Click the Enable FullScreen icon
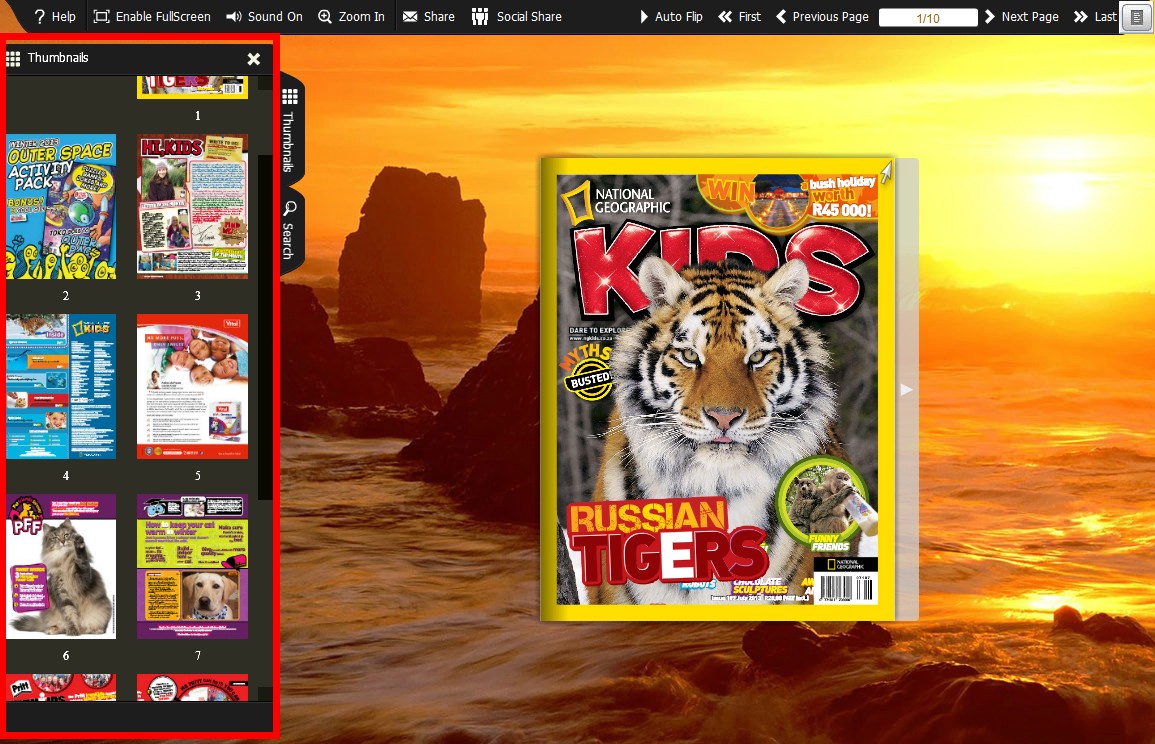This screenshot has width=1155, height=744. (102, 16)
